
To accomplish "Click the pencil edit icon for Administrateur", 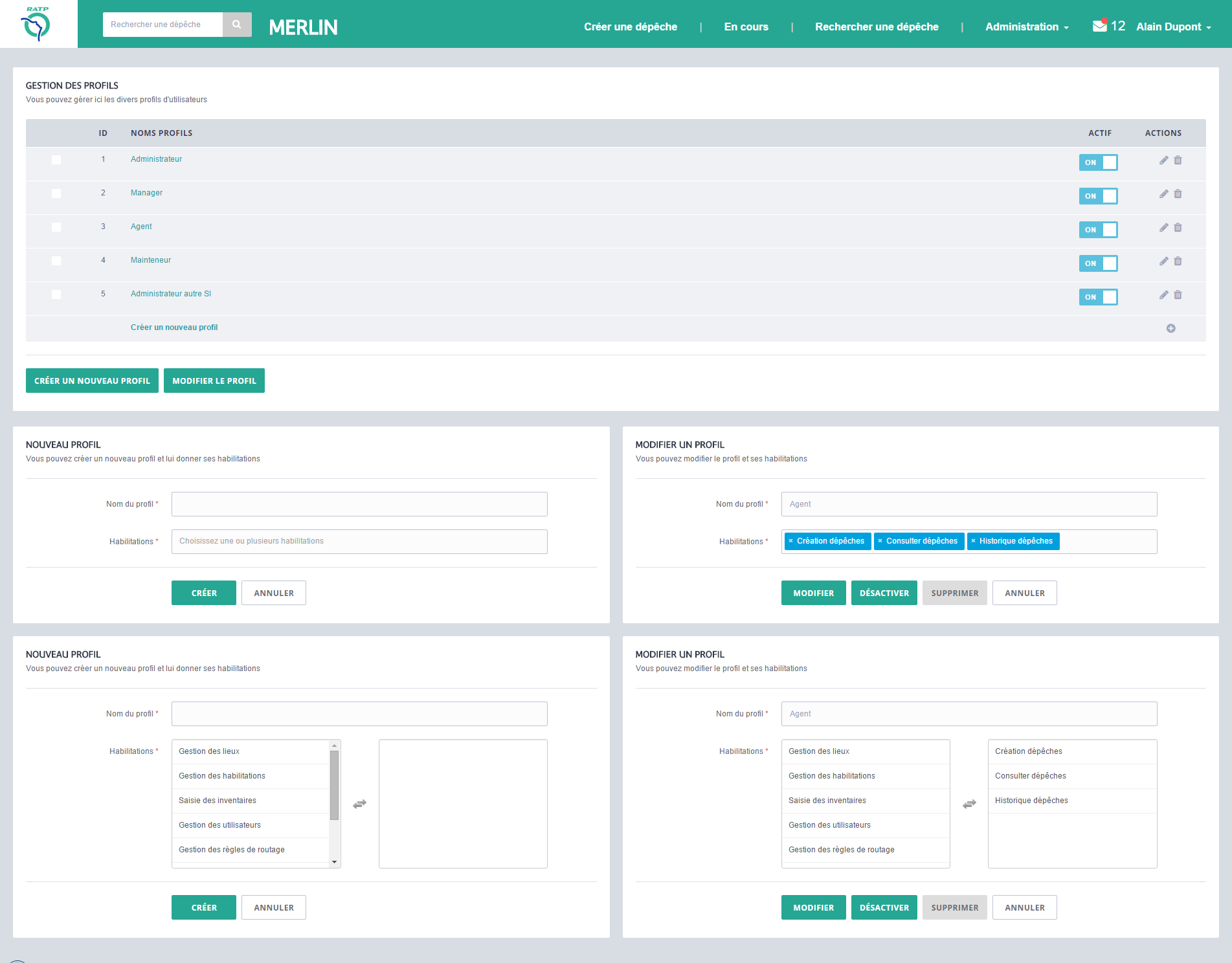I will pyautogui.click(x=1163, y=160).
